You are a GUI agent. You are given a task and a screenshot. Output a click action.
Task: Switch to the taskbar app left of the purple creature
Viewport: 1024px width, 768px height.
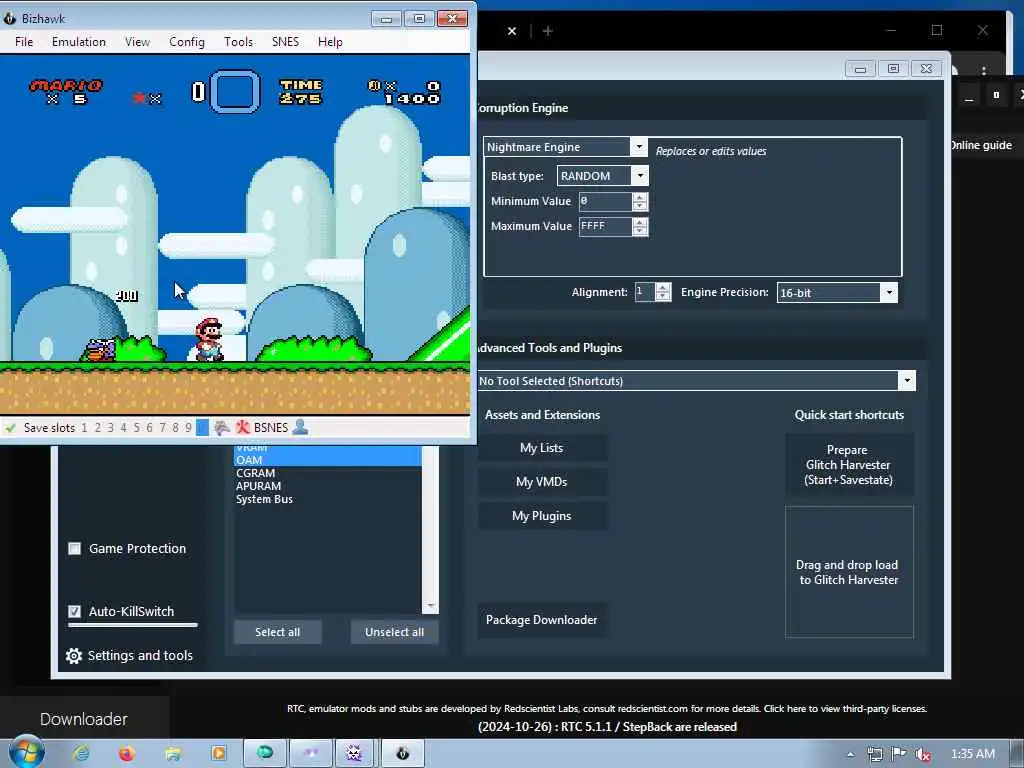[311, 753]
